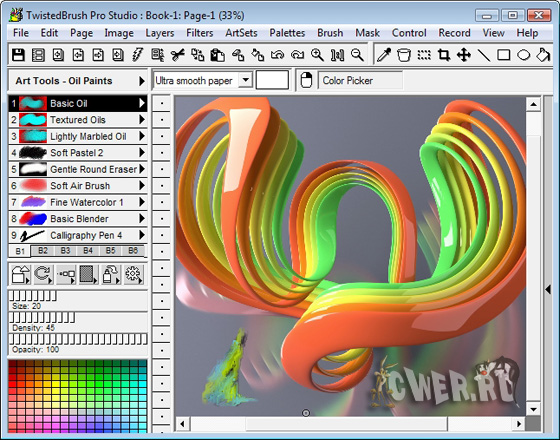Switch to the B5 brush bank

click(110, 250)
